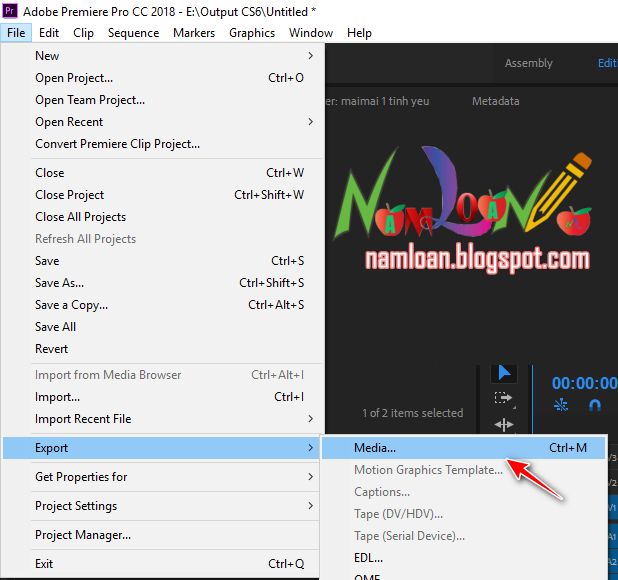Image resolution: width=618 pixels, height=580 pixels.
Task: Toggle insert sequences as nests icon
Action: (x=560, y=405)
